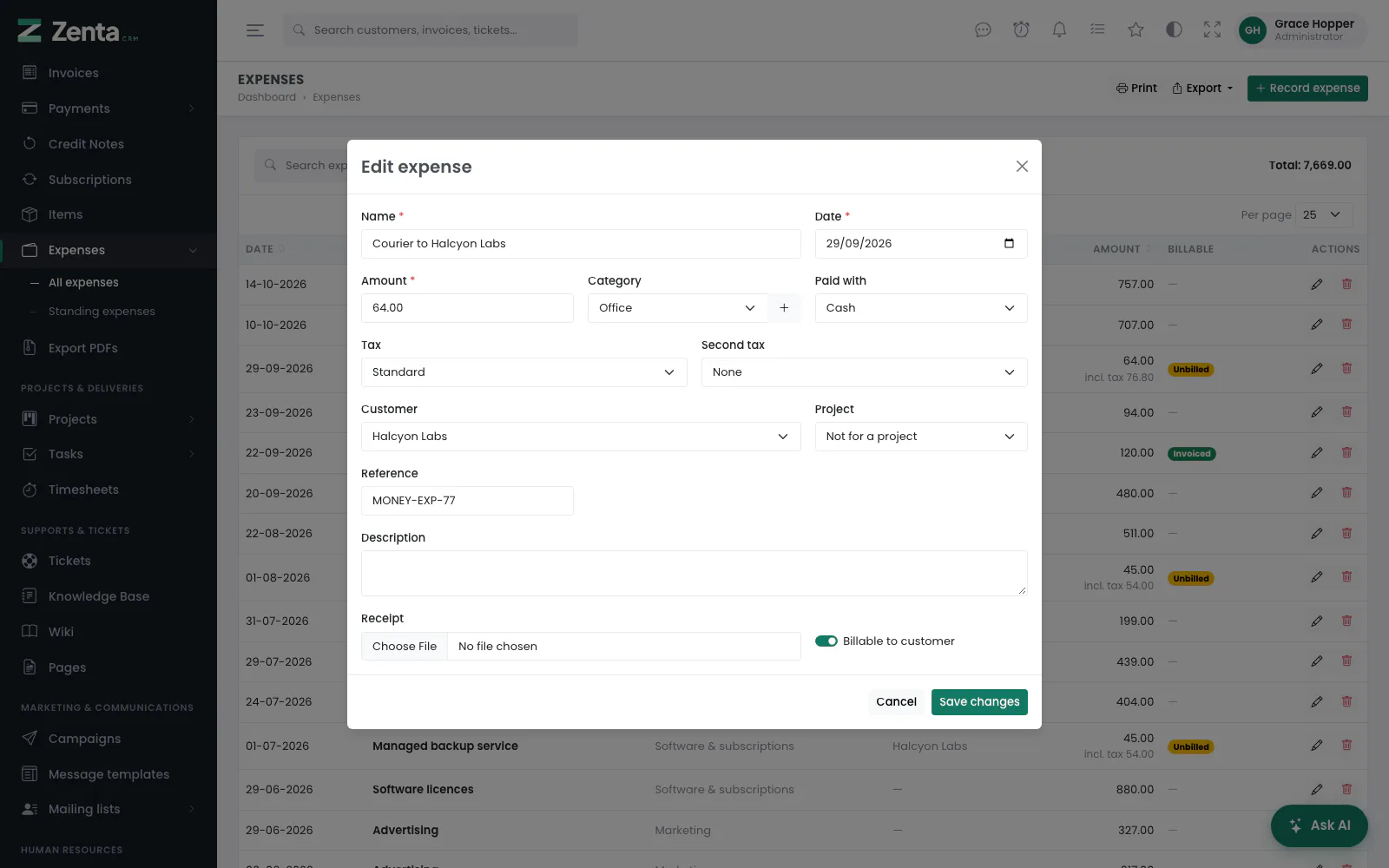Edit the 757.00 expense row pencil icon
This screenshot has height=868, width=1389.
[1317, 284]
